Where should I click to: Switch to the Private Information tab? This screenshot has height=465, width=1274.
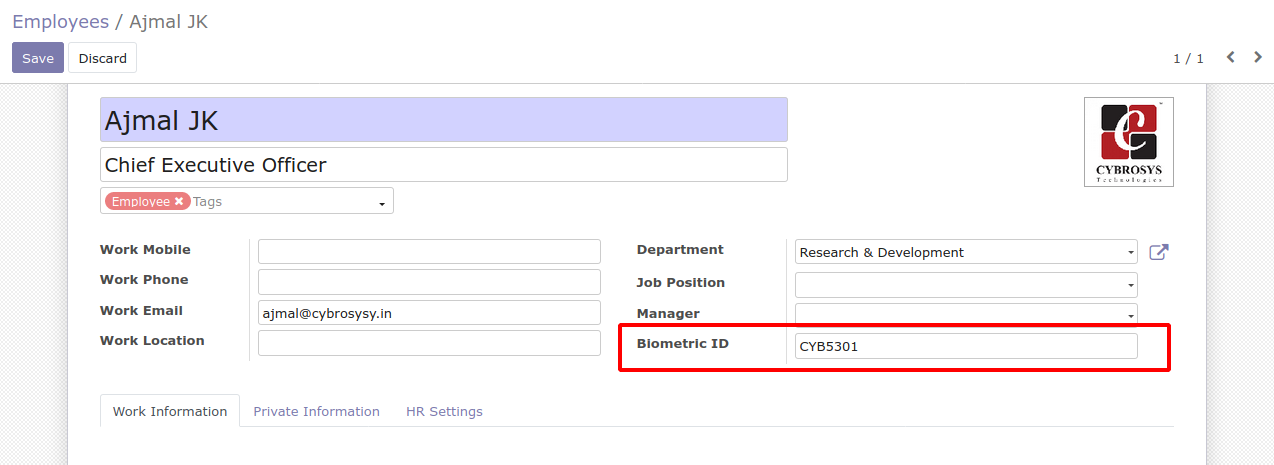tap(316, 411)
